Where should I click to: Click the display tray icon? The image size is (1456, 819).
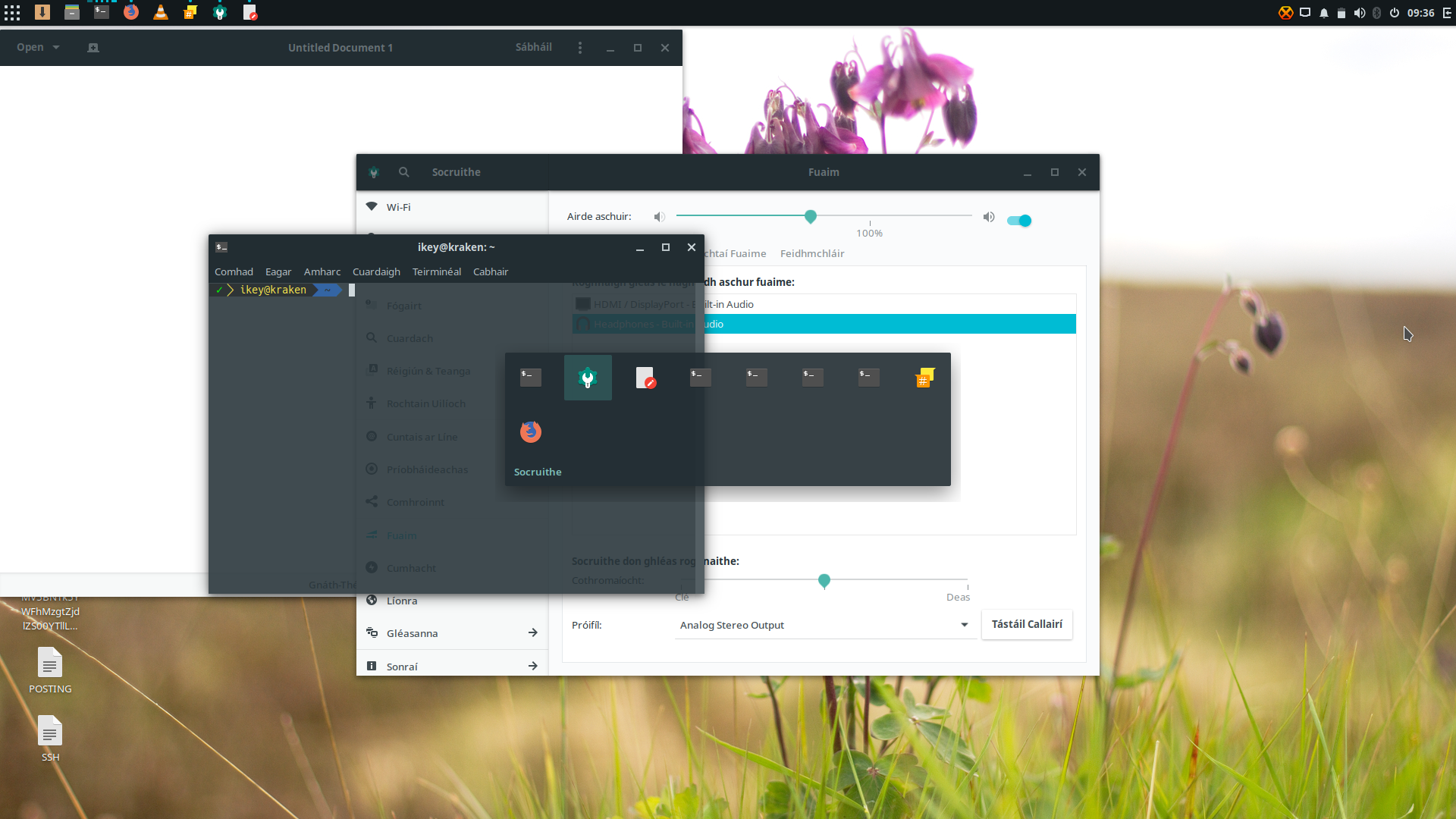click(1305, 13)
